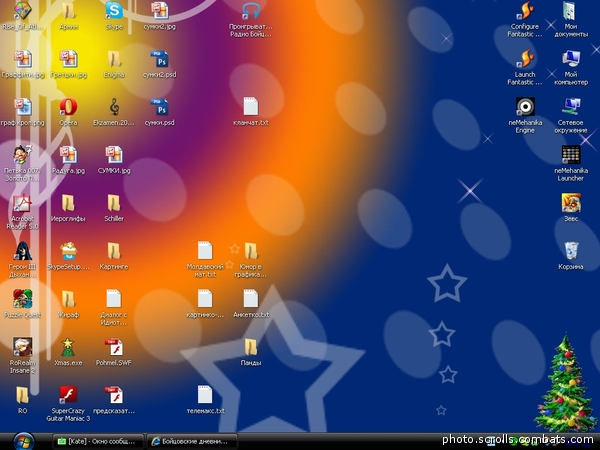Select the Граффити.jpg image file

pyautogui.click(x=23, y=59)
